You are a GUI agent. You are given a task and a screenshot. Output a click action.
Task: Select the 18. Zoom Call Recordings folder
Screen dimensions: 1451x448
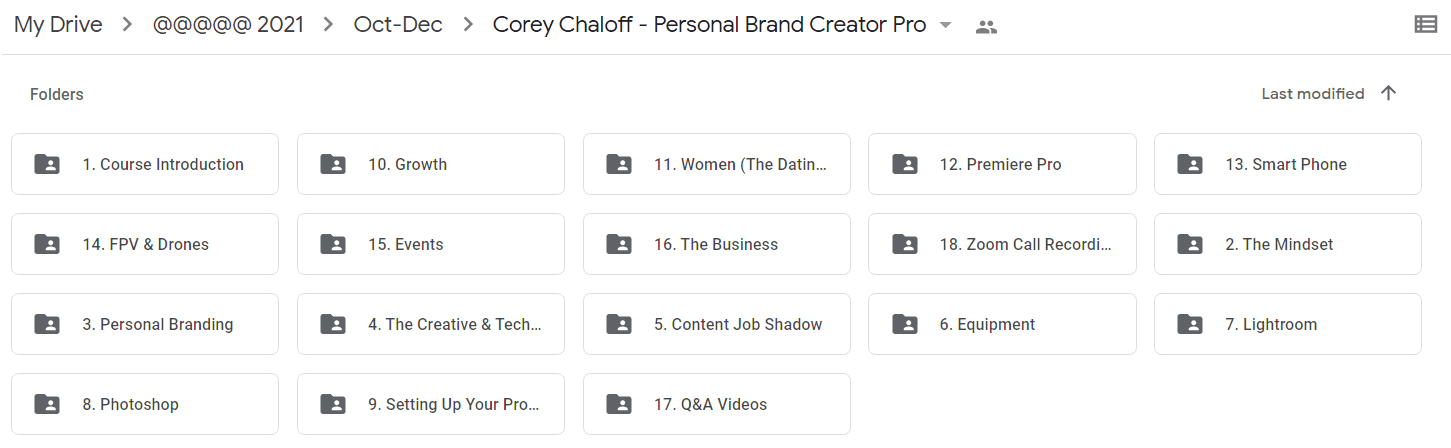click(1002, 244)
